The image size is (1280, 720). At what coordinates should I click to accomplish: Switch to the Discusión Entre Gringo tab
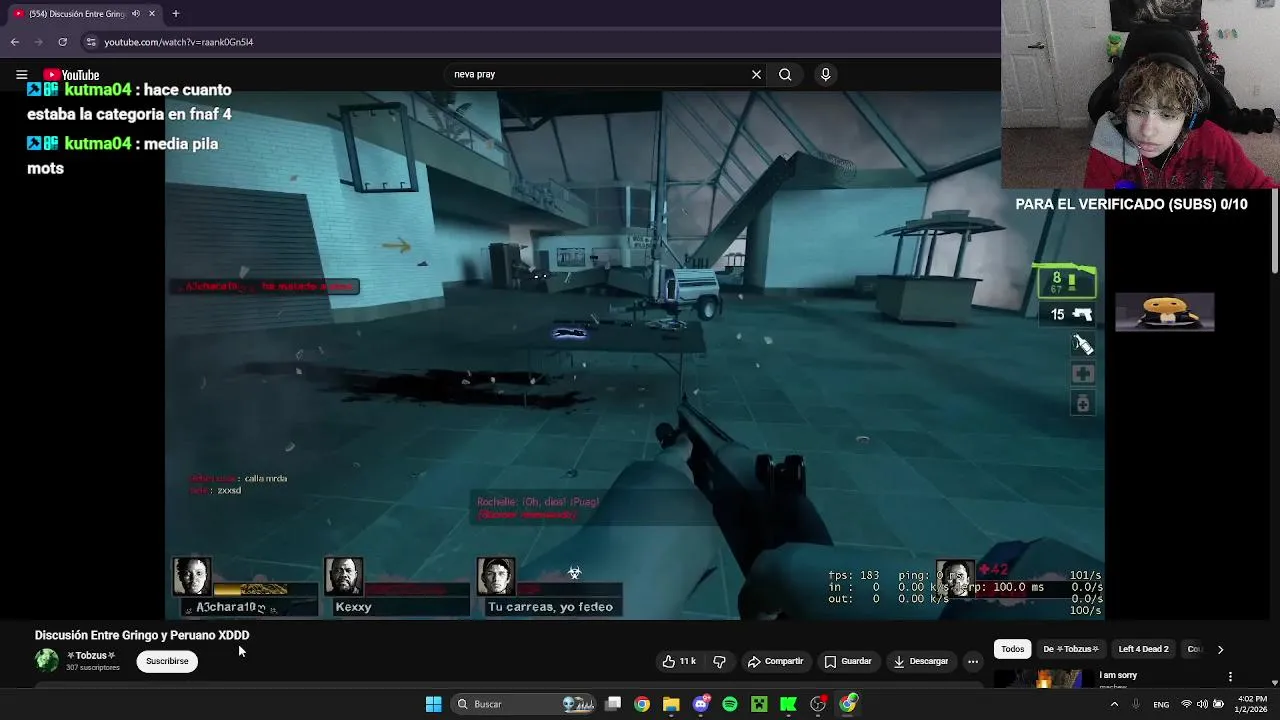(x=84, y=14)
